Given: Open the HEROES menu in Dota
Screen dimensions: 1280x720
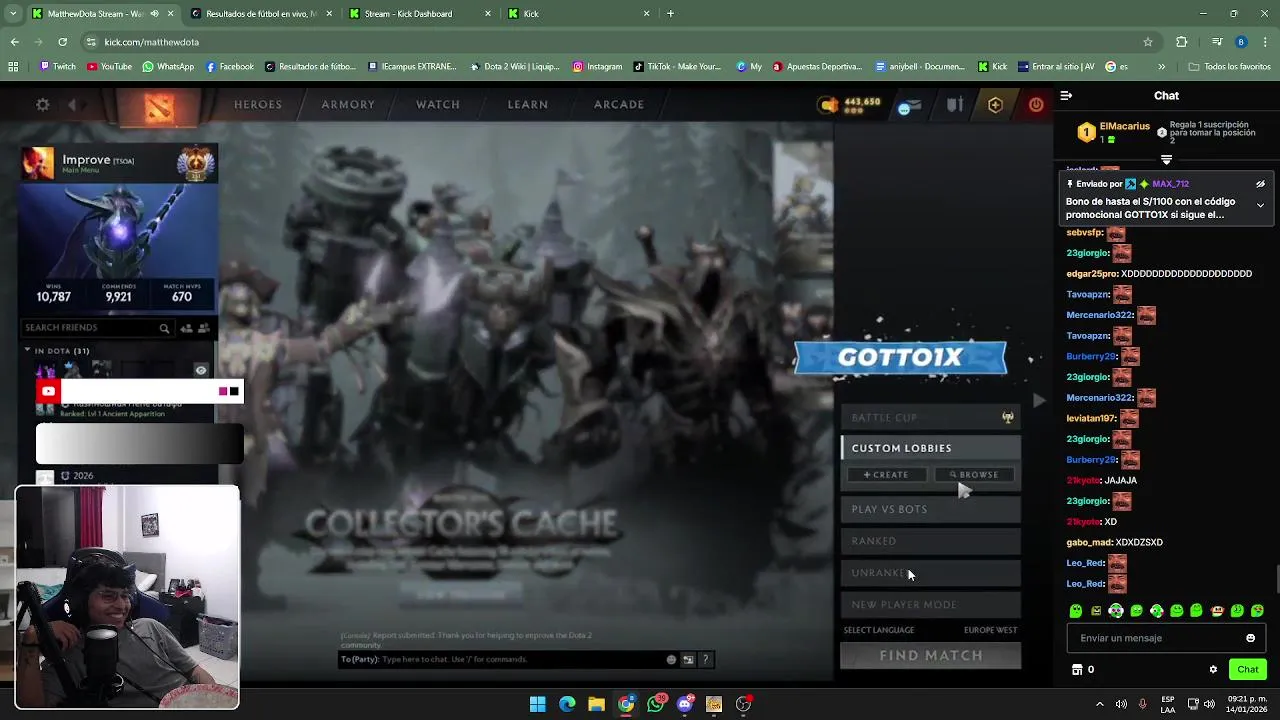Looking at the screenshot, I should 258,104.
